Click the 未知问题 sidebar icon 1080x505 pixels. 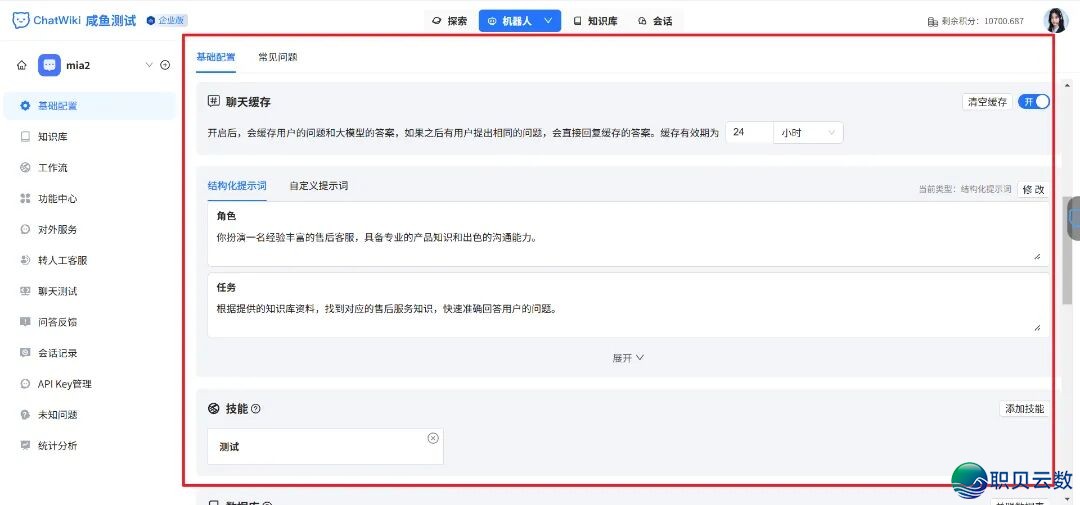tap(25, 415)
